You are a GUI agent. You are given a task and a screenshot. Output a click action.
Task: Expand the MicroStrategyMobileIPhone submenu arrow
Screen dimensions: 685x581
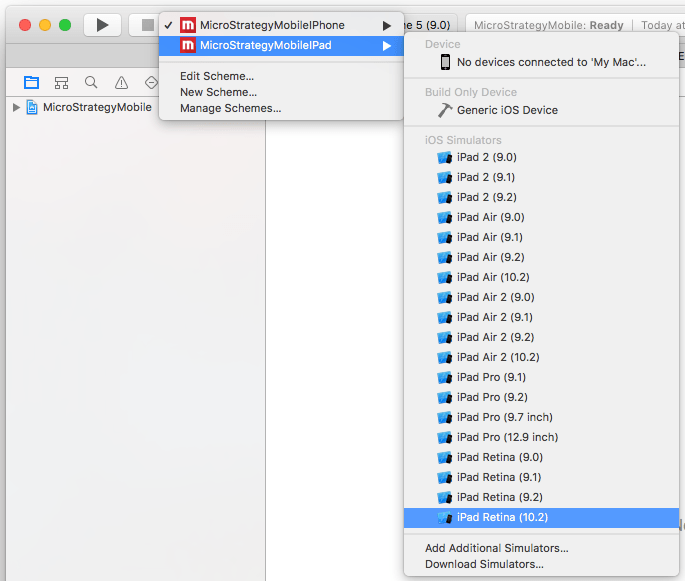point(386,25)
